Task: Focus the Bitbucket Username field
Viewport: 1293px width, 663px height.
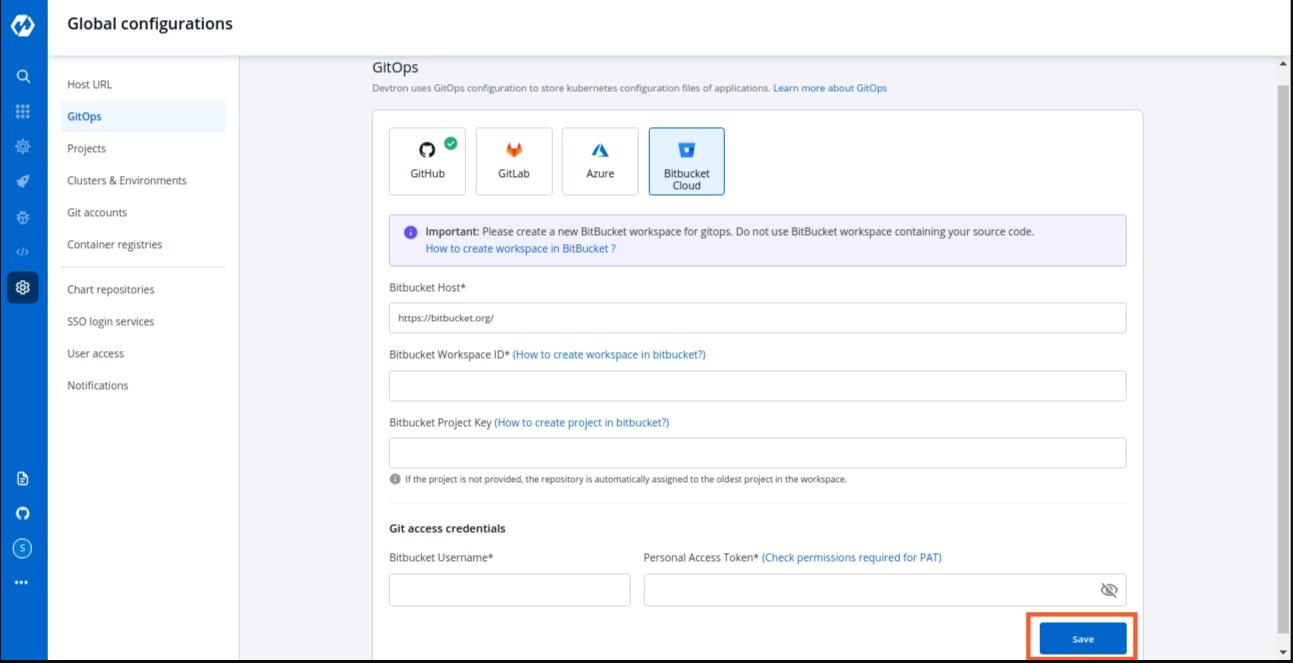Action: click(x=510, y=590)
